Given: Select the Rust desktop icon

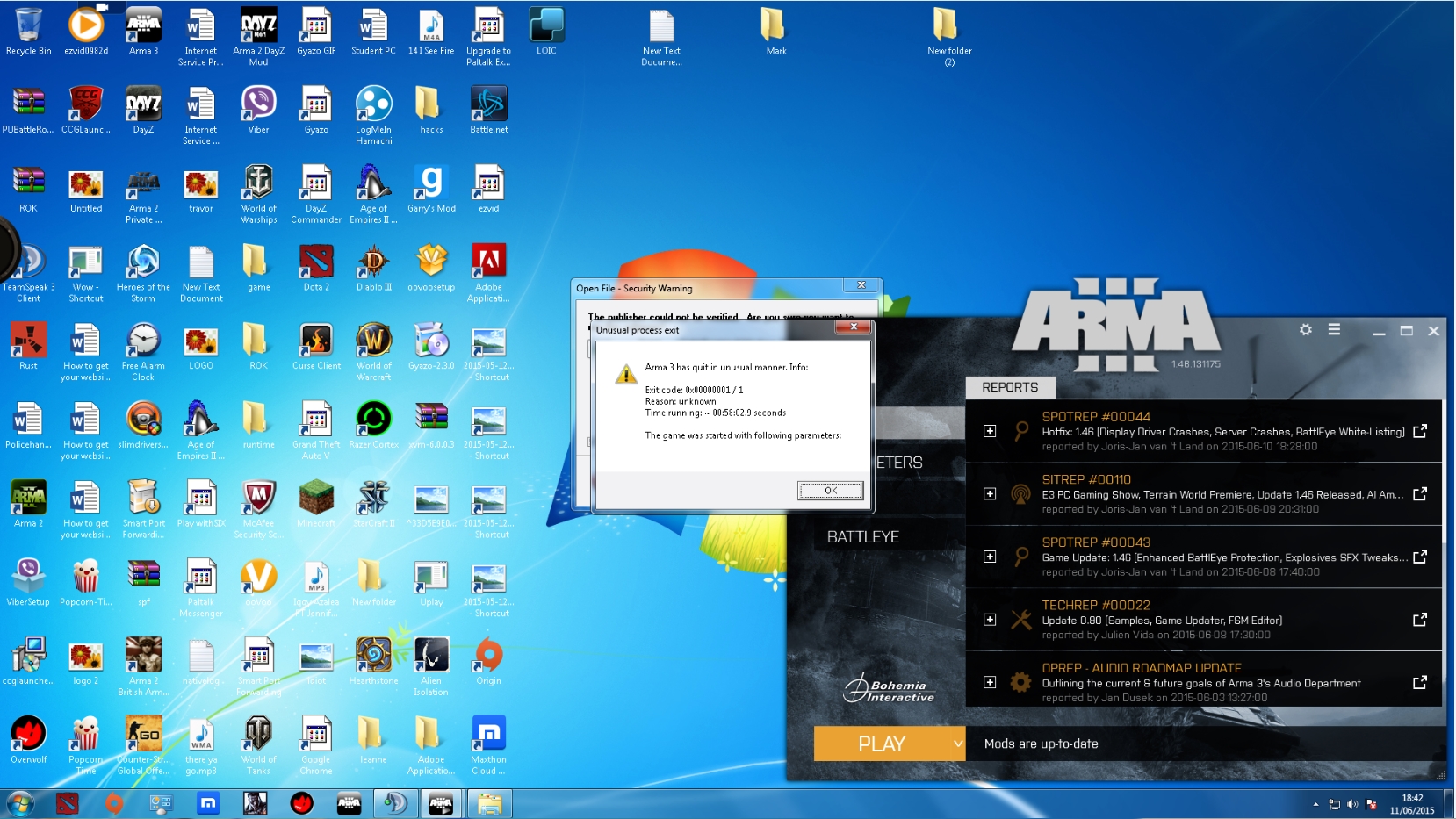Looking at the screenshot, I should point(29,348).
